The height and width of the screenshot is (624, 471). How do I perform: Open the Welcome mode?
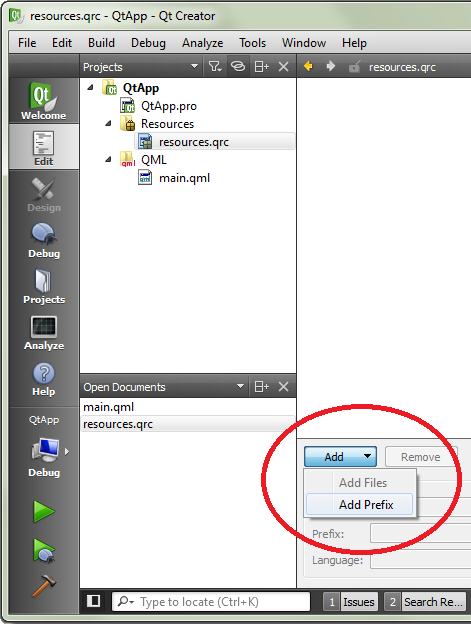(x=44, y=101)
